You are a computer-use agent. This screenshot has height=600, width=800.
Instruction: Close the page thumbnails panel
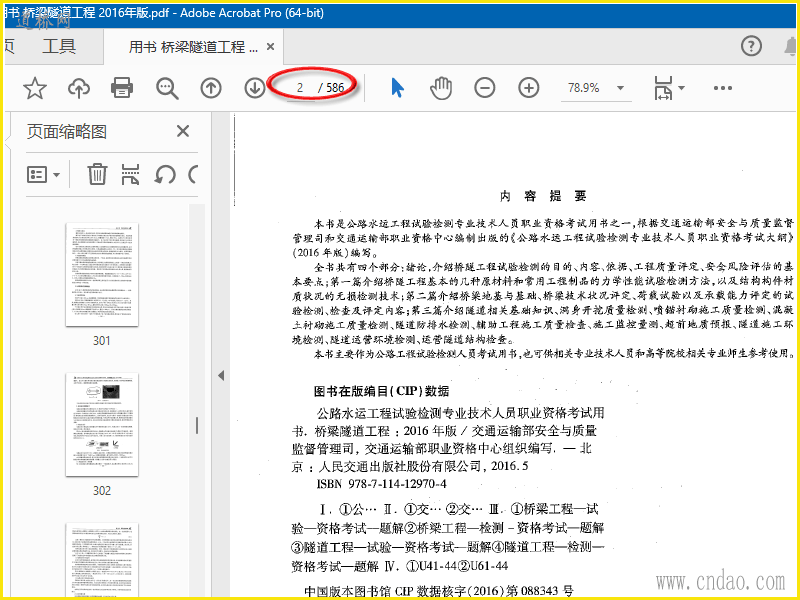(x=183, y=132)
